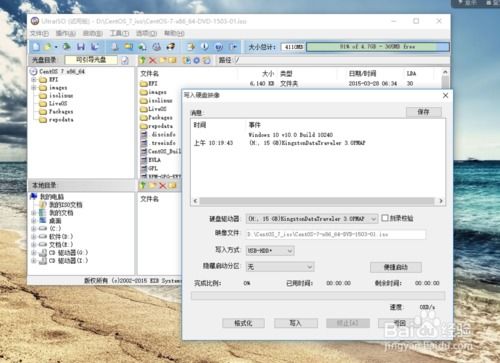Viewport: 500px width, 363px height.
Task: Click the 映像文件 image path field
Action: pyautogui.click(x=335, y=234)
